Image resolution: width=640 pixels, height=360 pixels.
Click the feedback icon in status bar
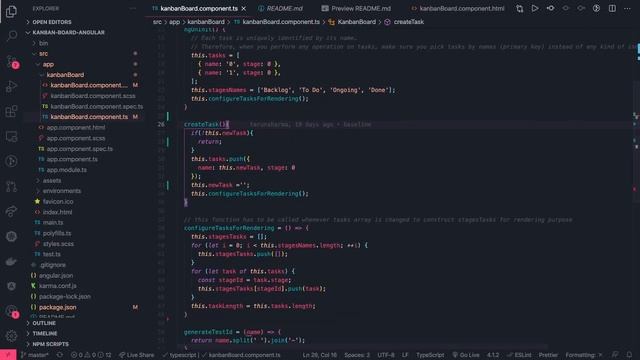[x=615, y=355]
